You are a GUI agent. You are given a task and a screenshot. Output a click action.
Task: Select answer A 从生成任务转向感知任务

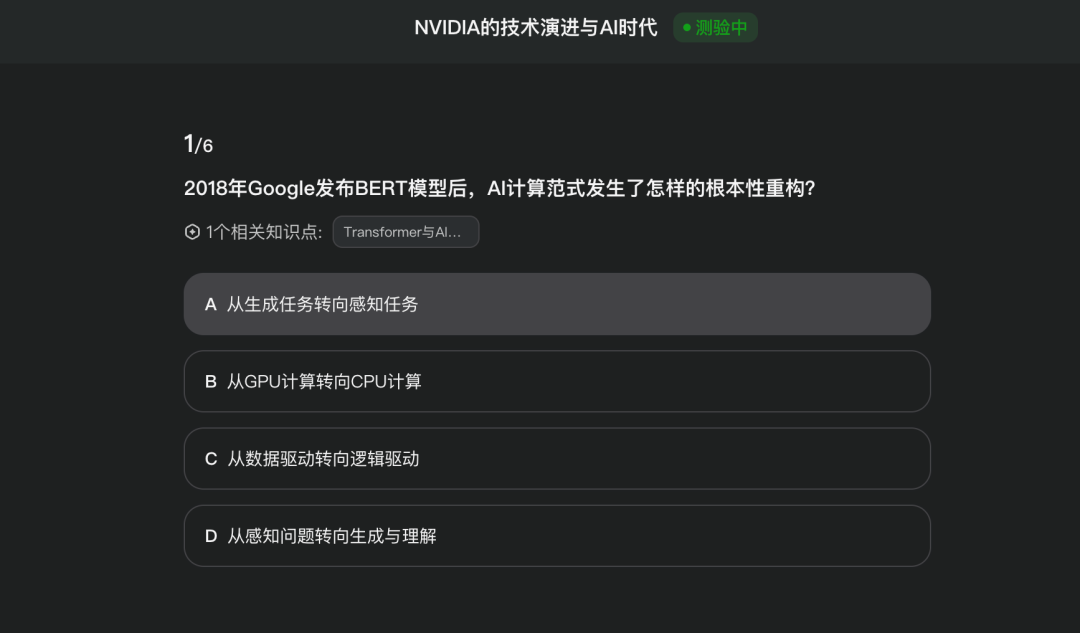coord(556,304)
